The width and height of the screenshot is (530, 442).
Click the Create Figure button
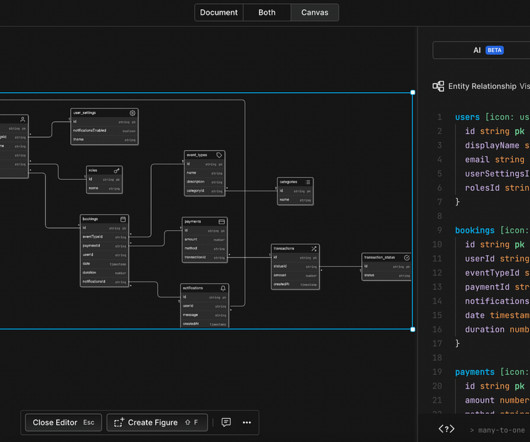point(157,422)
